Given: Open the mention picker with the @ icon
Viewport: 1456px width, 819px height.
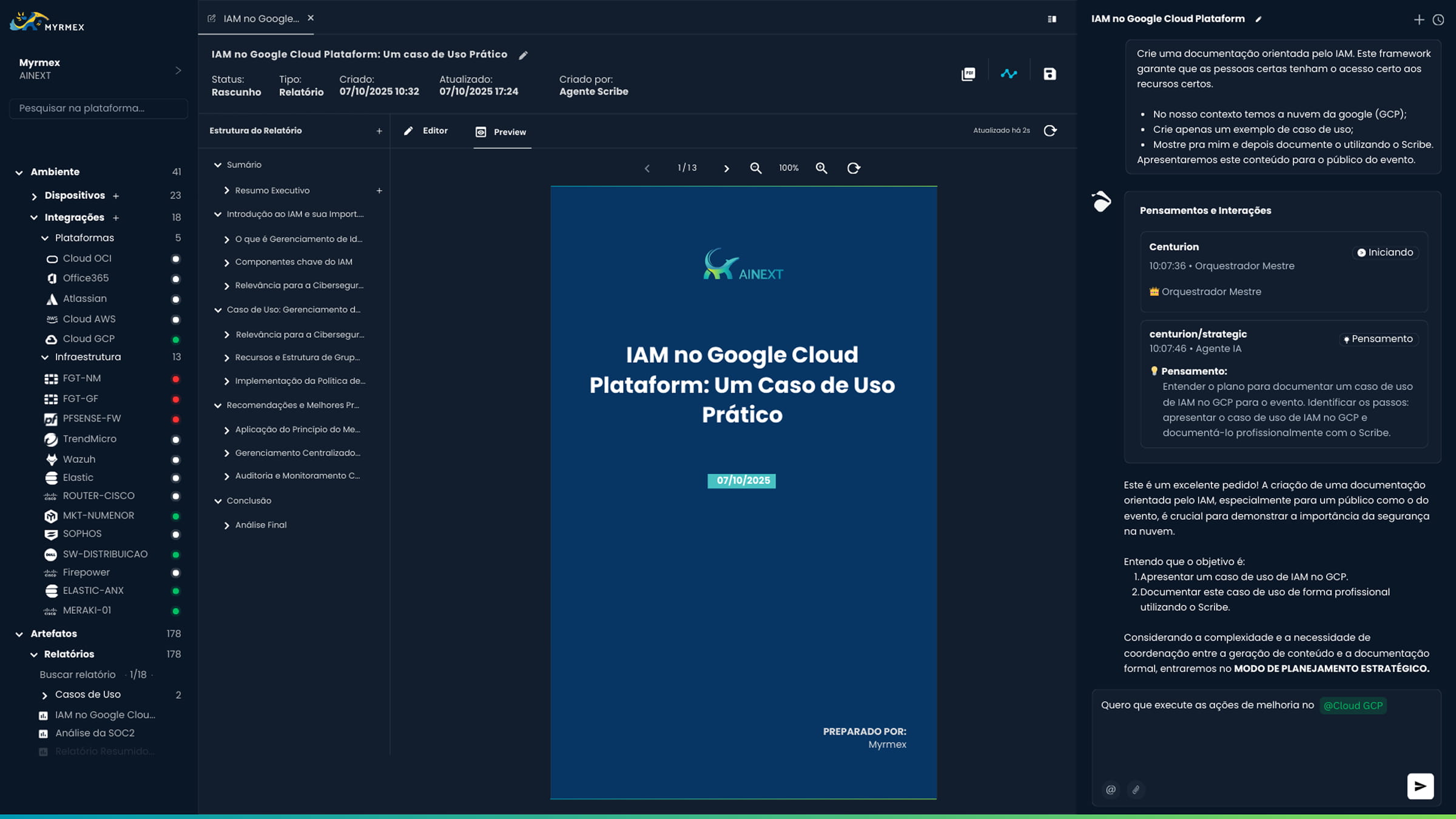Looking at the screenshot, I should pyautogui.click(x=1110, y=789).
